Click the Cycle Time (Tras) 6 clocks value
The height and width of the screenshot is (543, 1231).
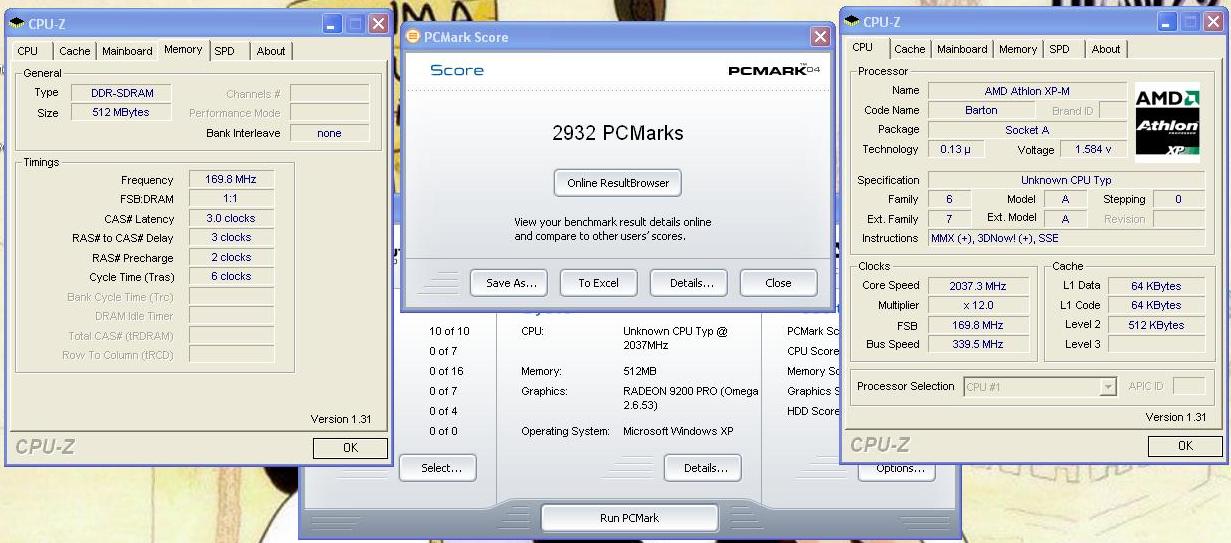(x=231, y=276)
